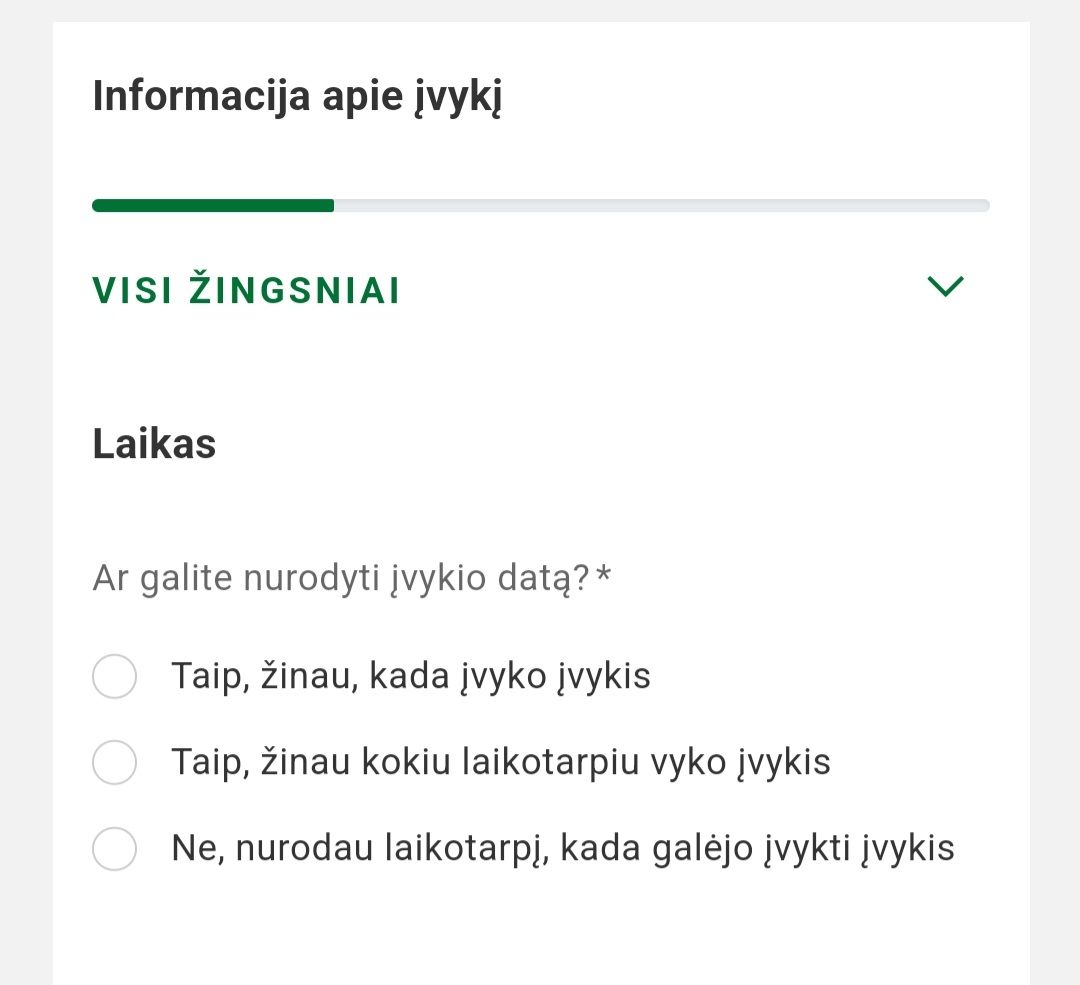Click the green filled part of progress bar
The image size is (1080, 985).
(213, 206)
